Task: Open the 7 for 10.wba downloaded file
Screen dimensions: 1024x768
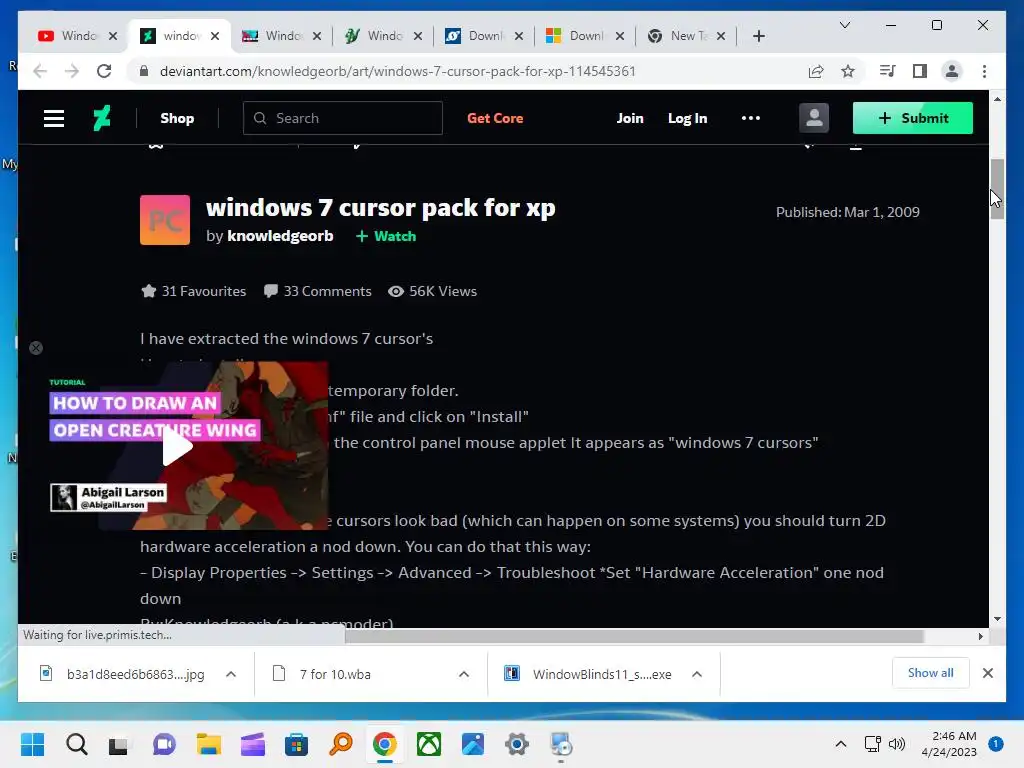Action: 334,674
